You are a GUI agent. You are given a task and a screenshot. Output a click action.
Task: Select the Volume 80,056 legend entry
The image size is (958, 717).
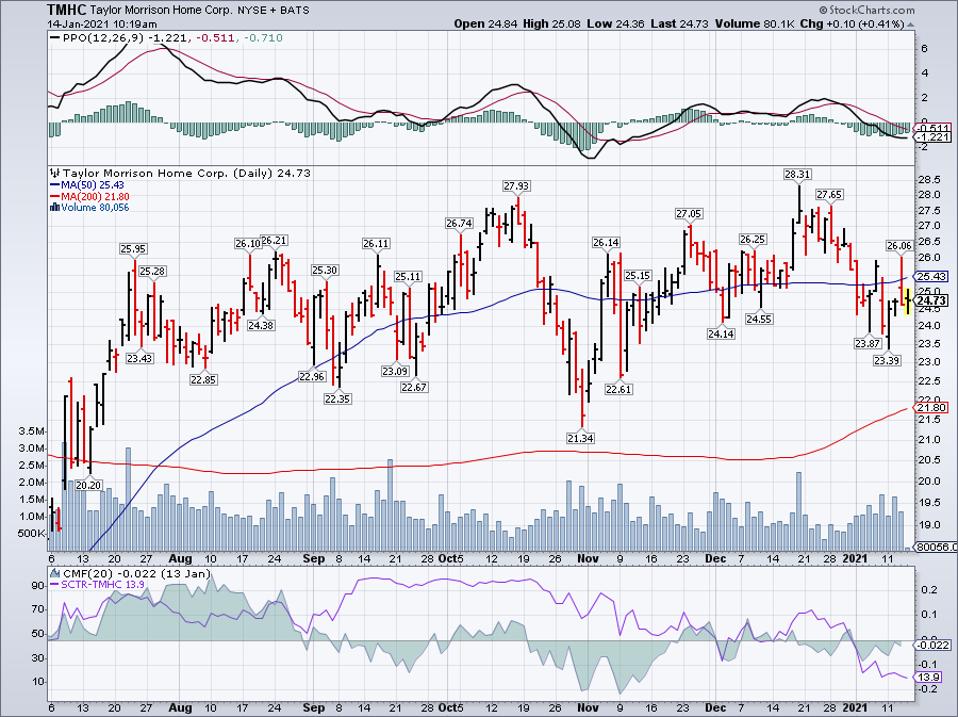tap(95, 208)
